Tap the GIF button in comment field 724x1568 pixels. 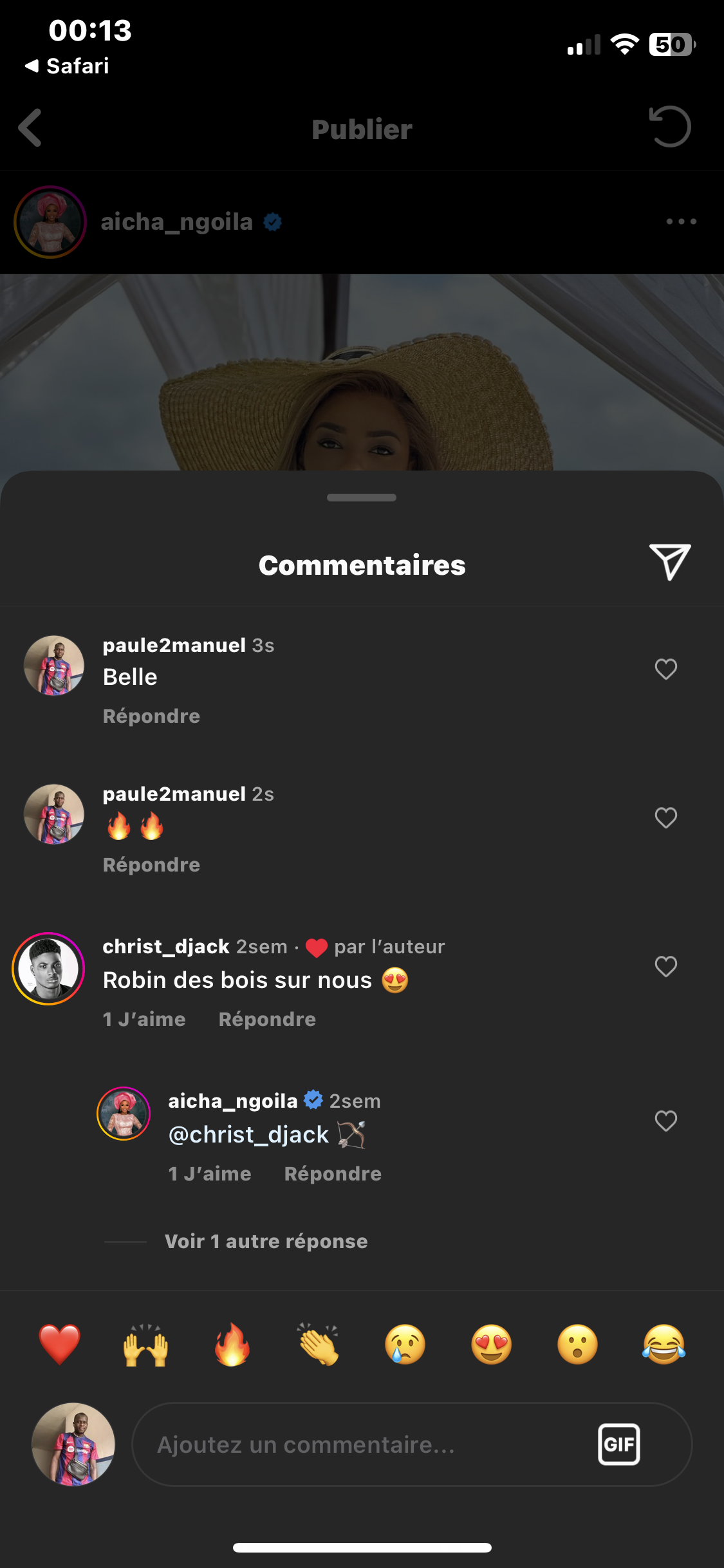tap(618, 1444)
